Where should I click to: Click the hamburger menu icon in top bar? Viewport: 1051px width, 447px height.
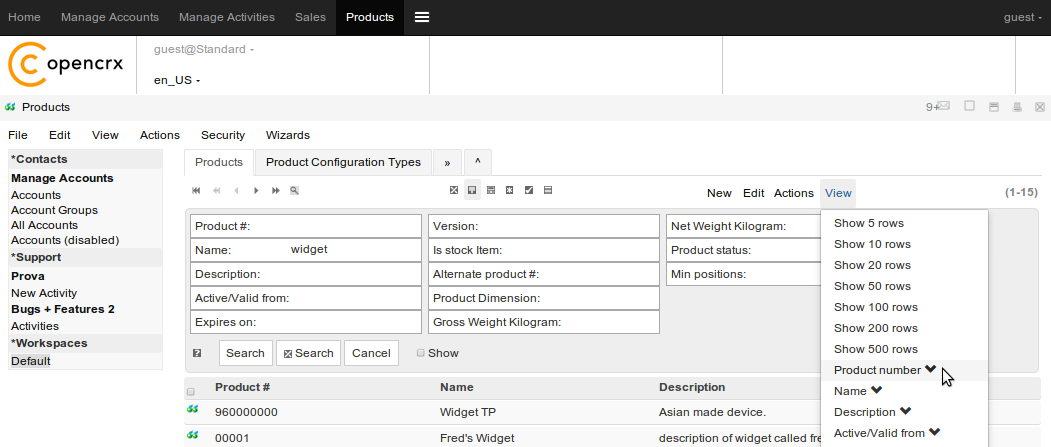coord(422,17)
